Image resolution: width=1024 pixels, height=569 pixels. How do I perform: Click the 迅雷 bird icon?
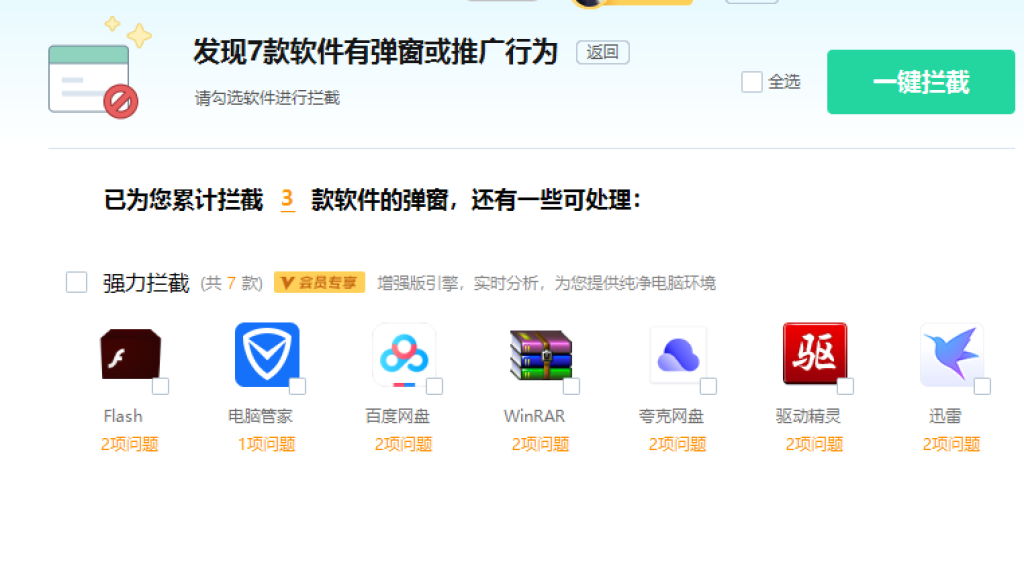point(952,354)
